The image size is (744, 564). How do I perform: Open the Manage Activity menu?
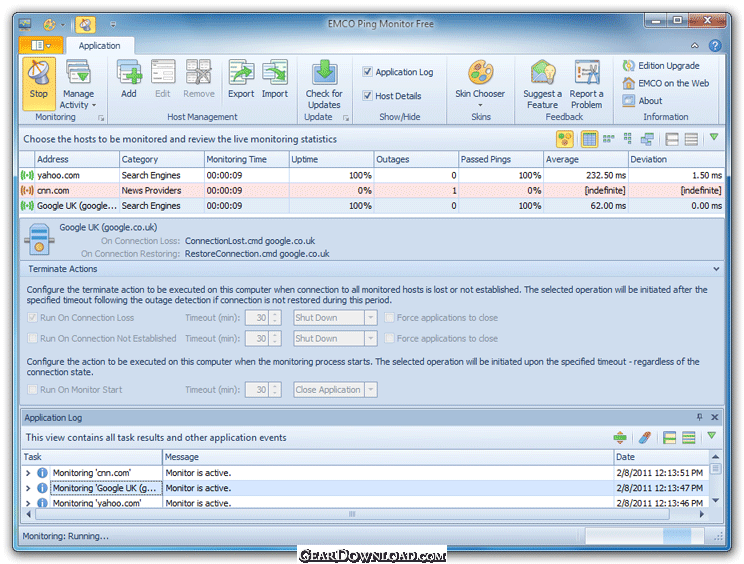click(x=78, y=84)
